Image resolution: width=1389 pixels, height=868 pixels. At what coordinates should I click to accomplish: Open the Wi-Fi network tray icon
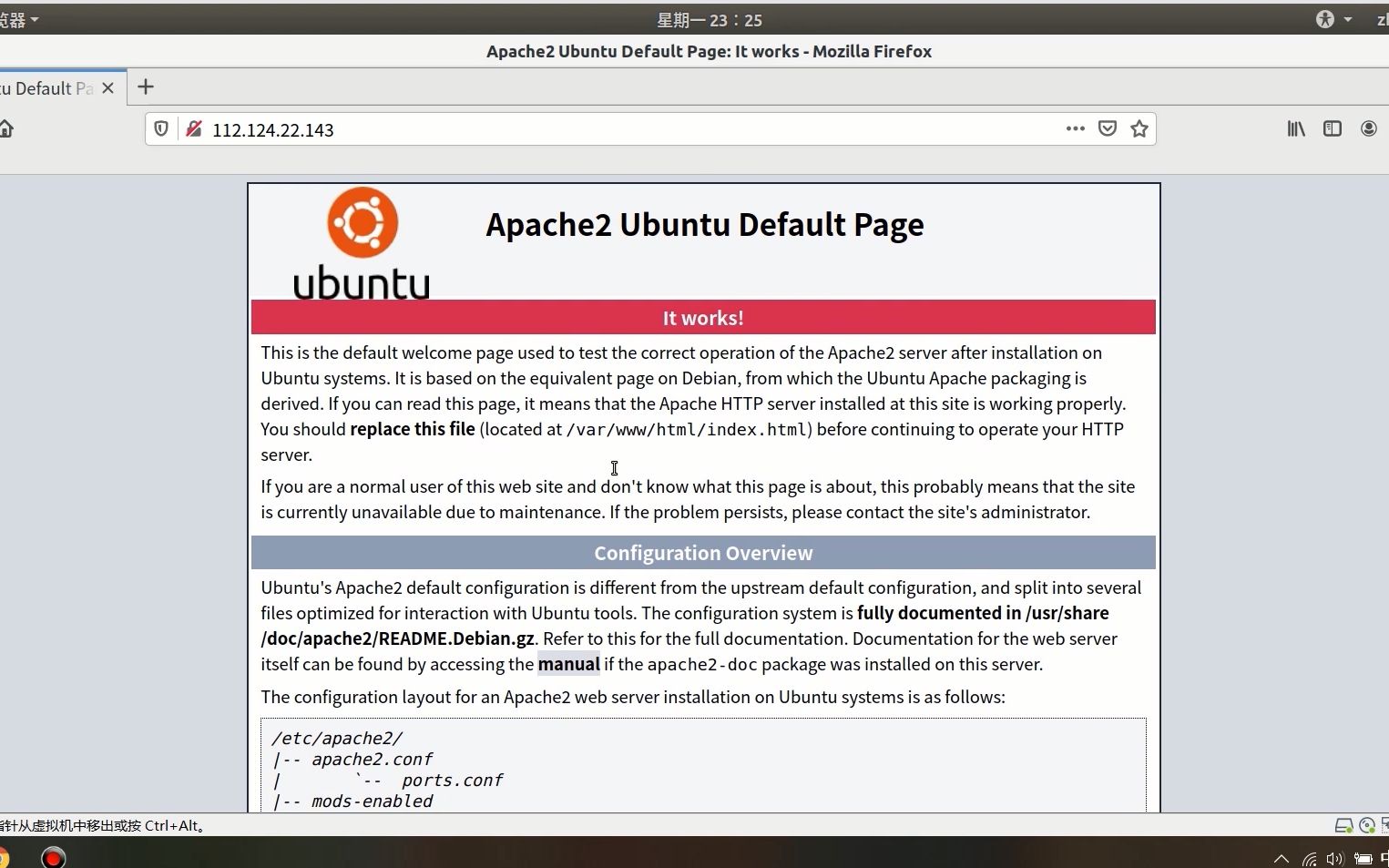coord(1309,858)
